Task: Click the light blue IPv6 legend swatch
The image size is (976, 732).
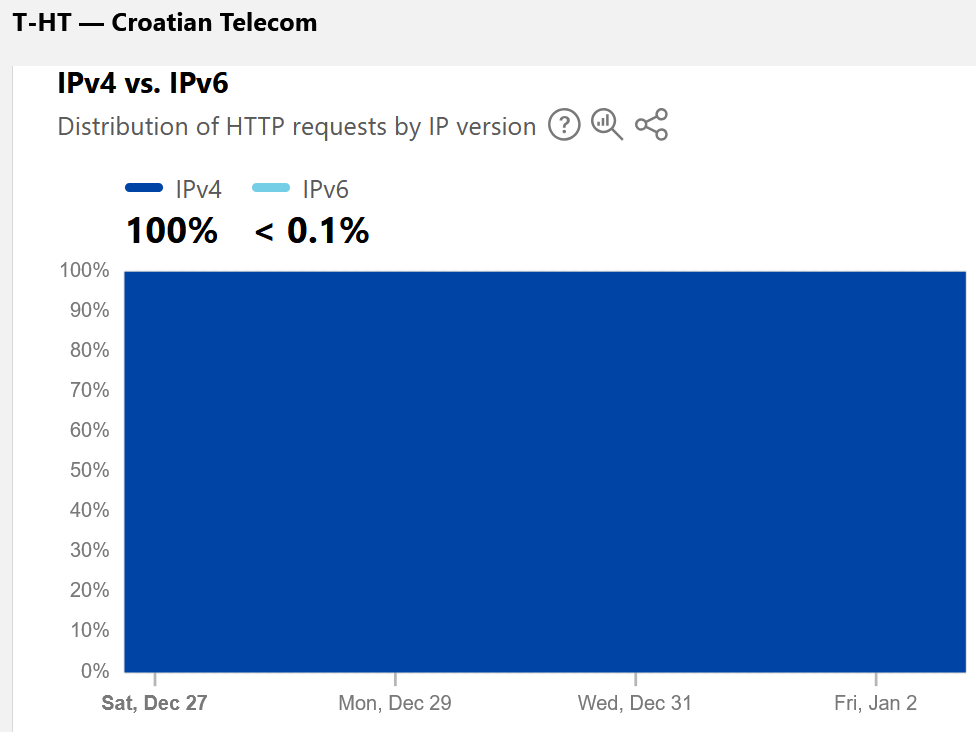Action: pos(271,188)
